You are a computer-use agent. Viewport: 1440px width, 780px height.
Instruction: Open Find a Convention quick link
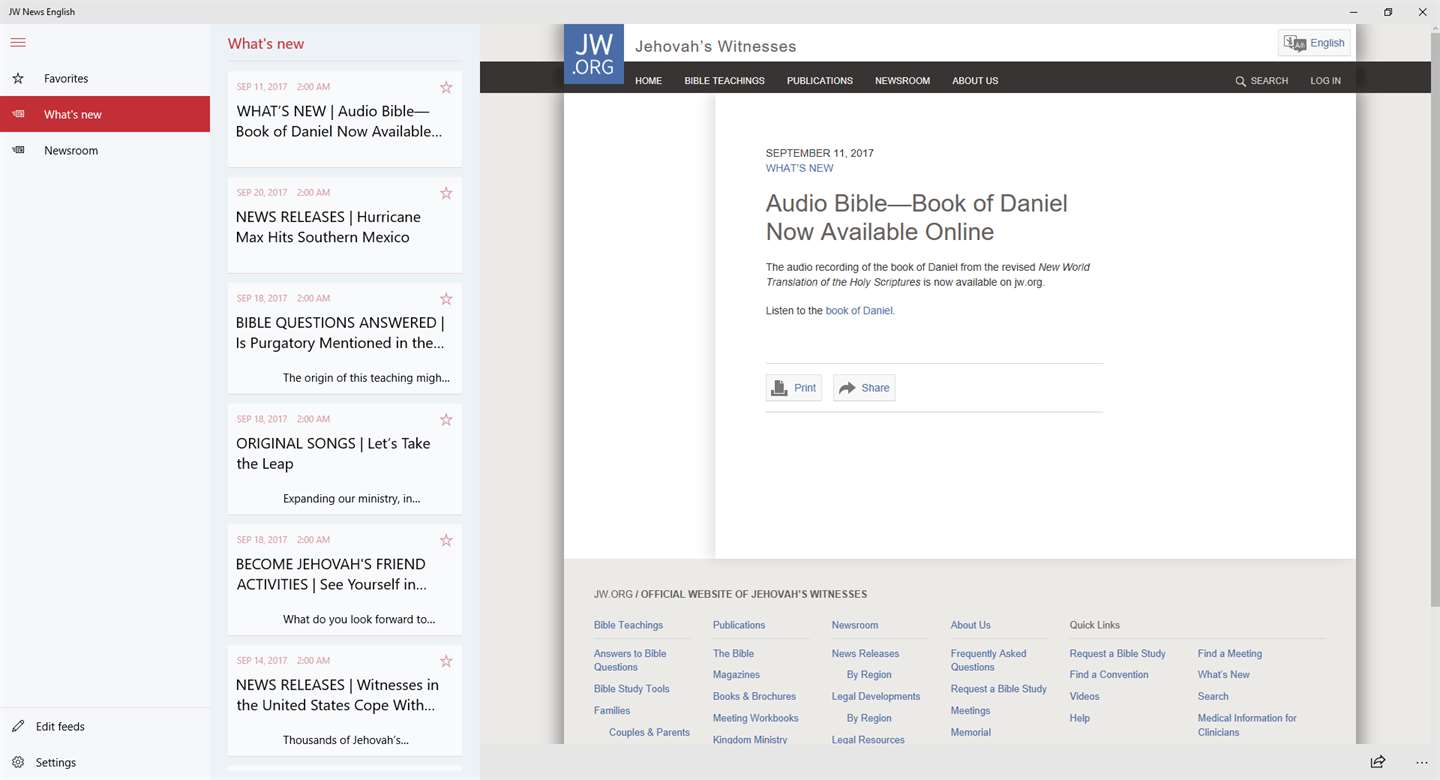pyautogui.click(x=1109, y=675)
